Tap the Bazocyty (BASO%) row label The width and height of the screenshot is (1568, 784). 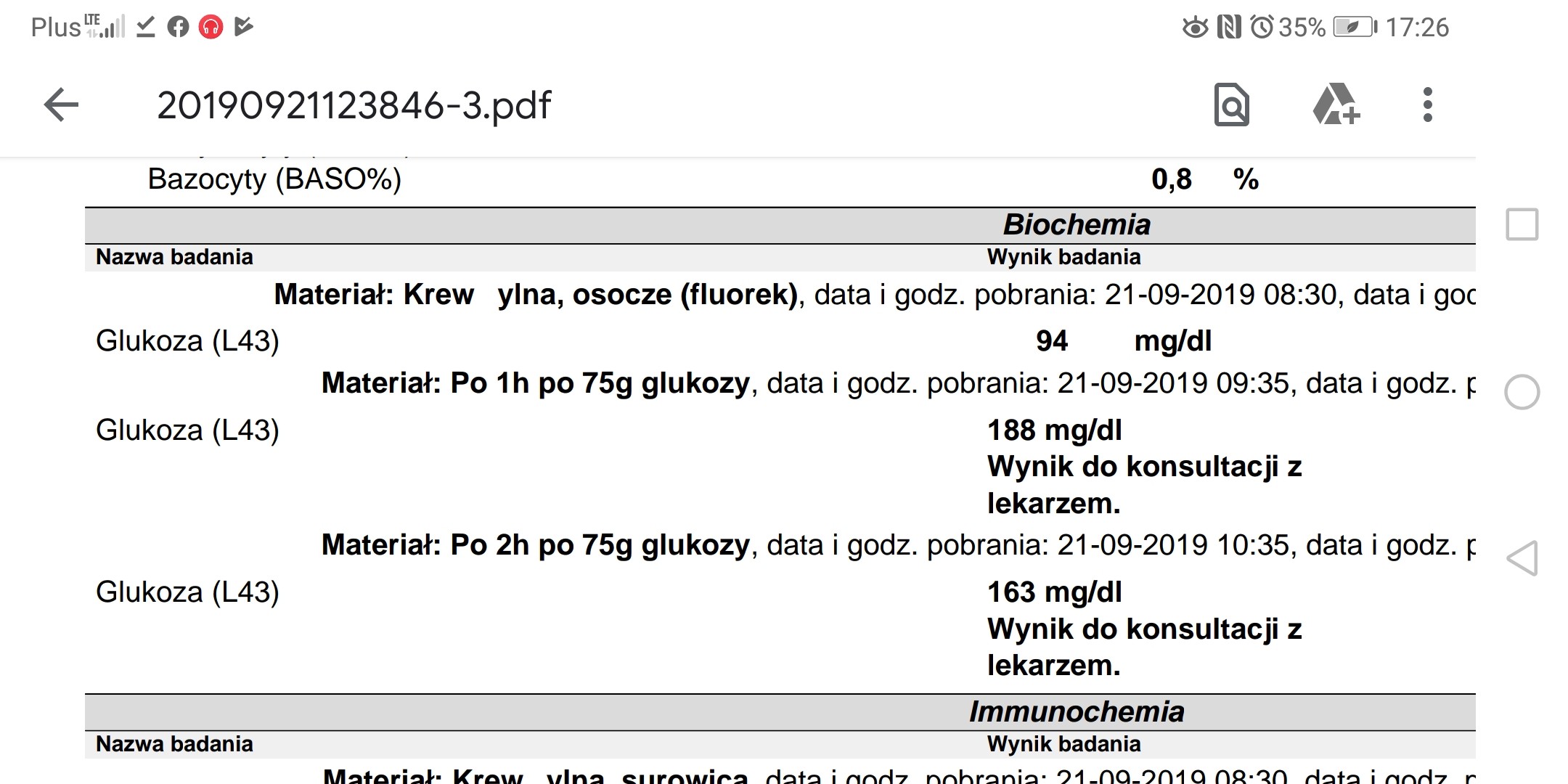point(274,179)
